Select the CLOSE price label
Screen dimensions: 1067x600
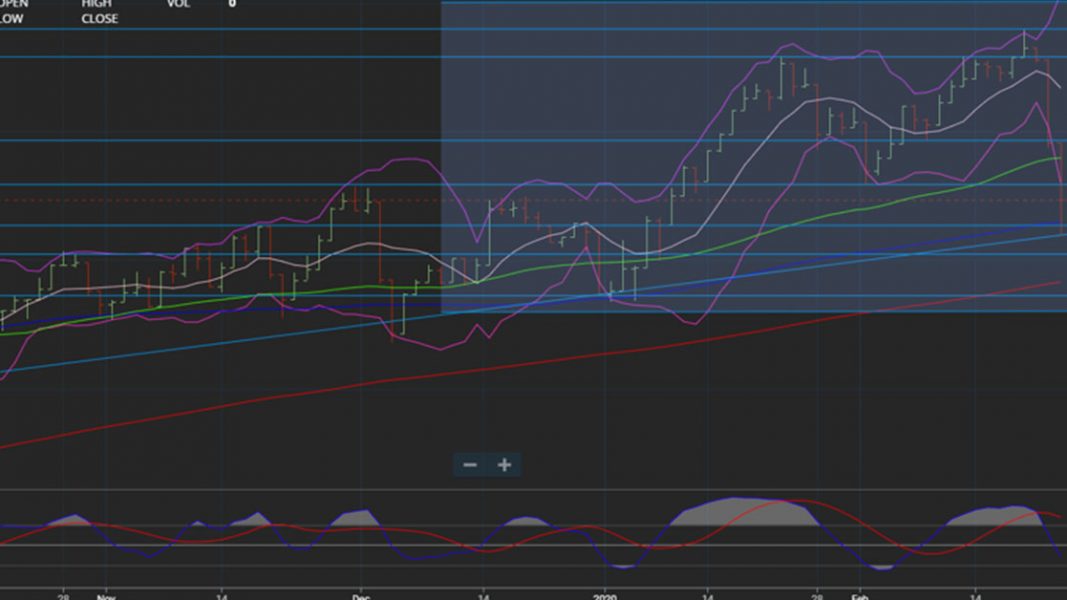(99, 18)
